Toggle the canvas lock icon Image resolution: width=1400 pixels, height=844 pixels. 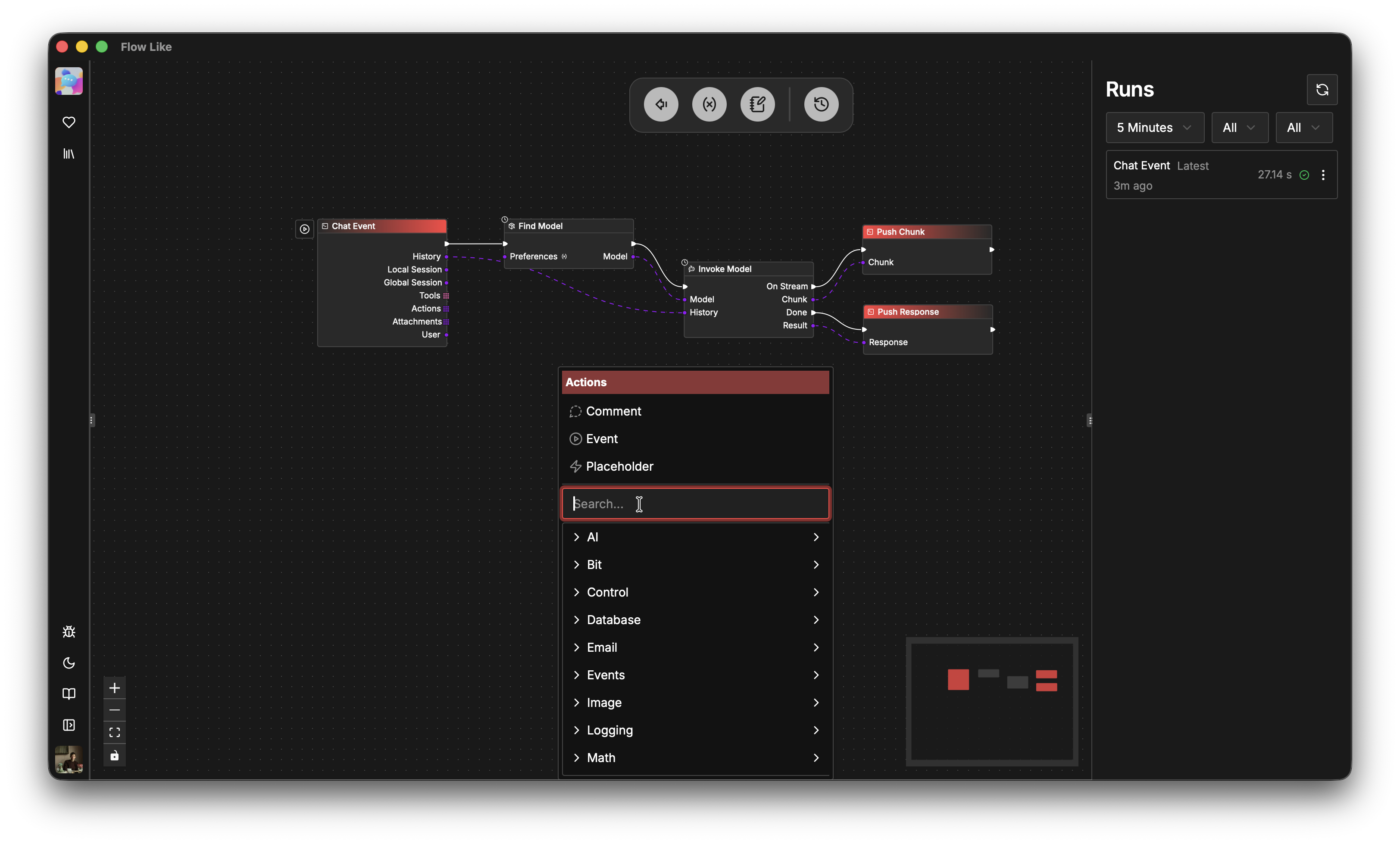point(114,755)
